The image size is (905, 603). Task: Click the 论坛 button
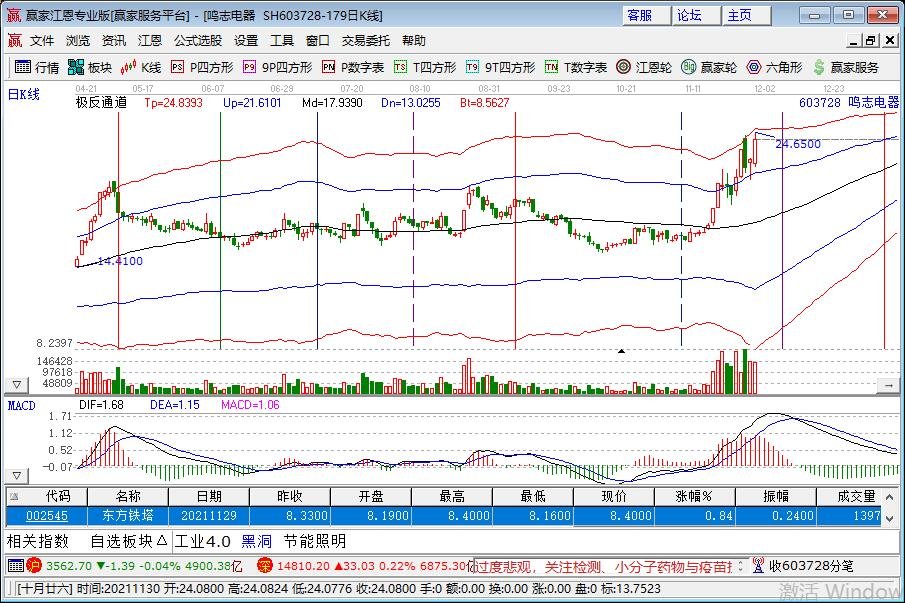click(697, 16)
